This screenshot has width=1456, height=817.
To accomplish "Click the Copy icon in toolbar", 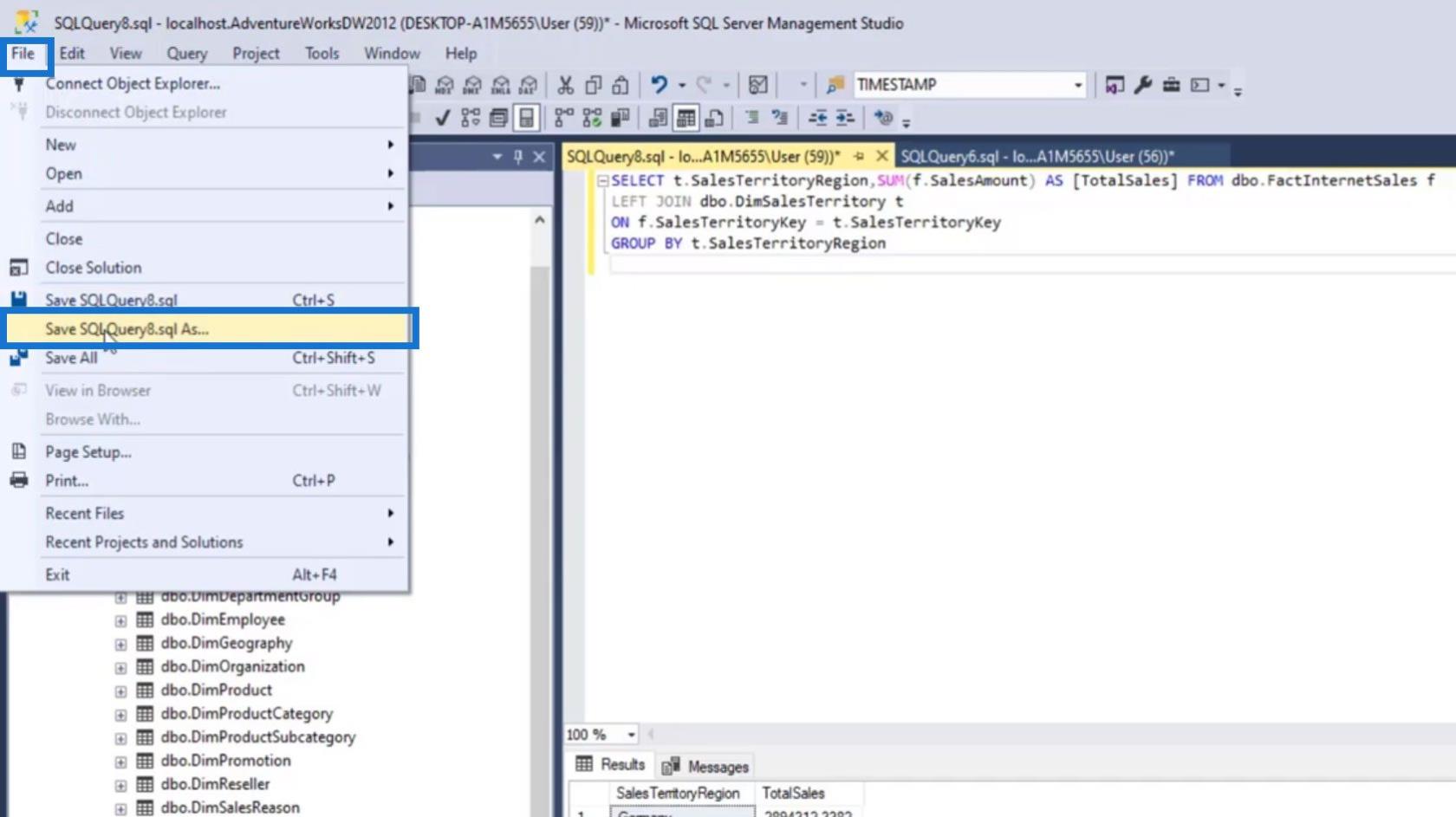I will [x=594, y=85].
